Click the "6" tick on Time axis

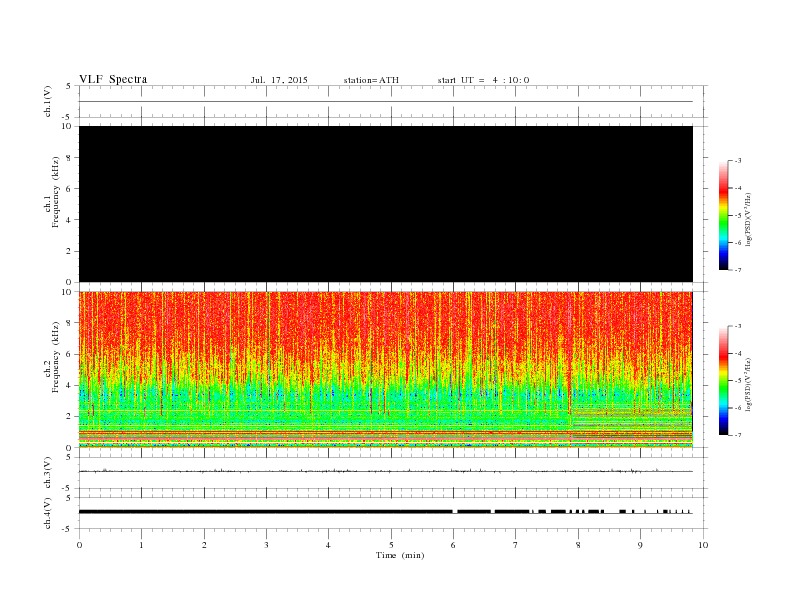(x=453, y=545)
